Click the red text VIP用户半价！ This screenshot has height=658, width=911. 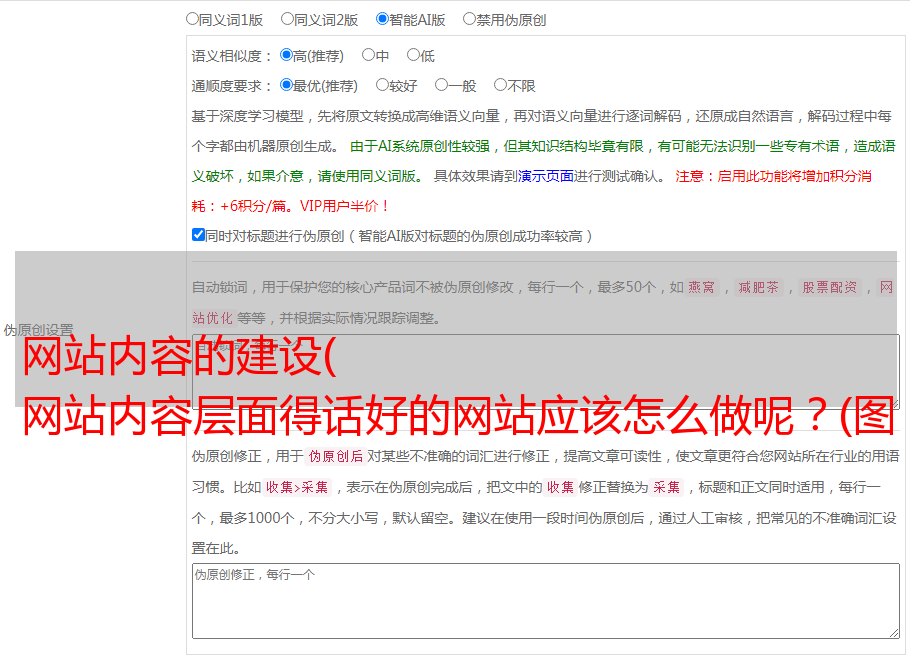pos(345,206)
